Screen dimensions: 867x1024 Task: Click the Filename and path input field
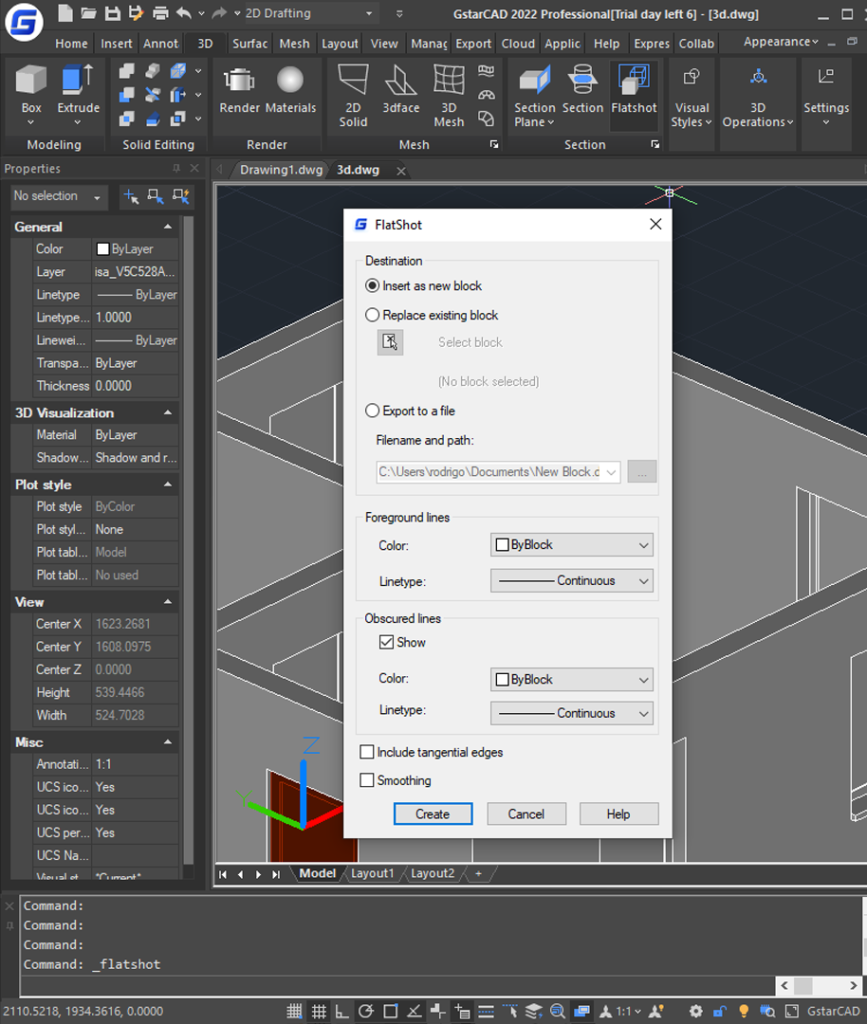coord(497,472)
